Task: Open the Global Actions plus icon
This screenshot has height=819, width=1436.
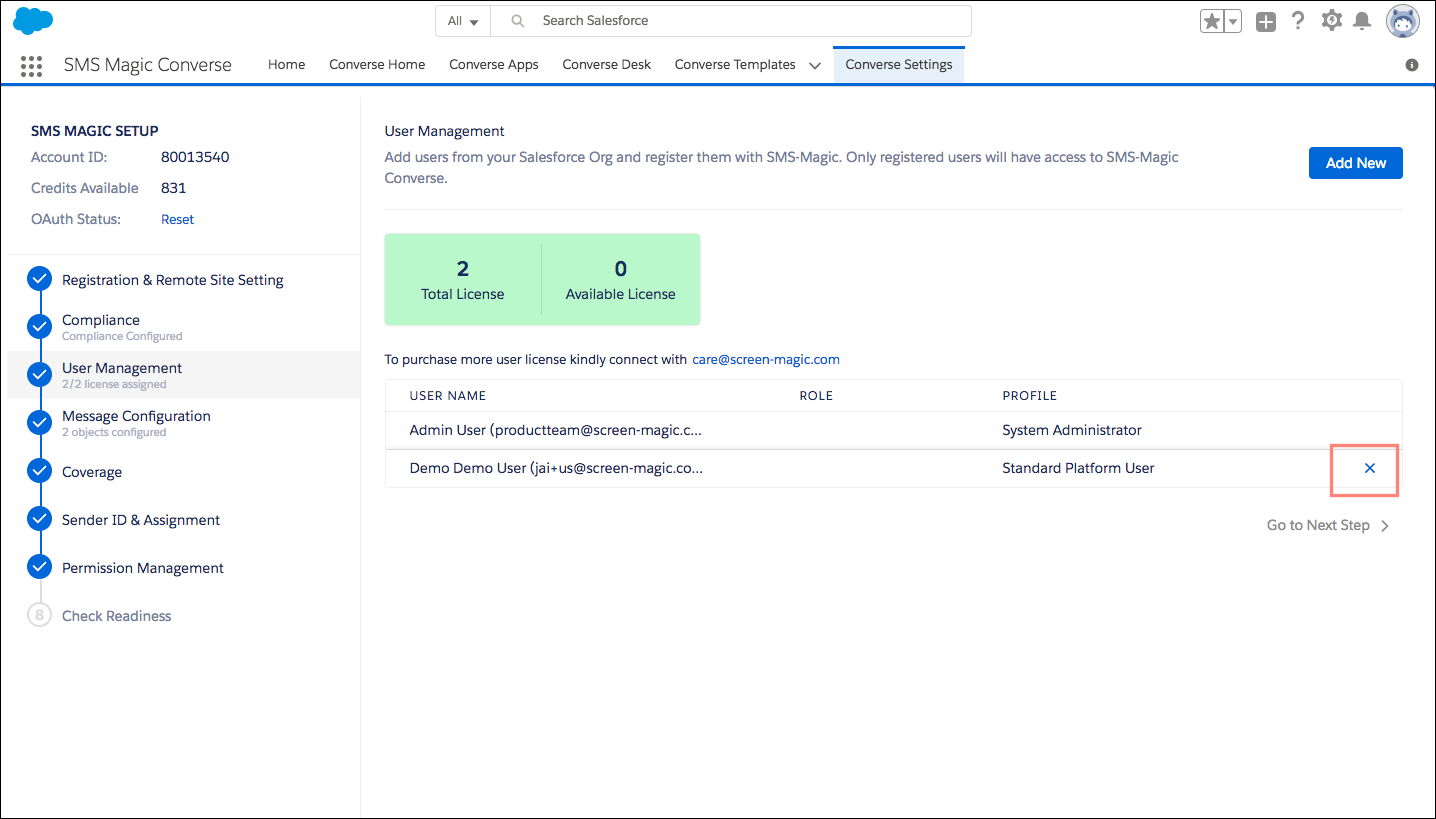Action: coord(1266,21)
